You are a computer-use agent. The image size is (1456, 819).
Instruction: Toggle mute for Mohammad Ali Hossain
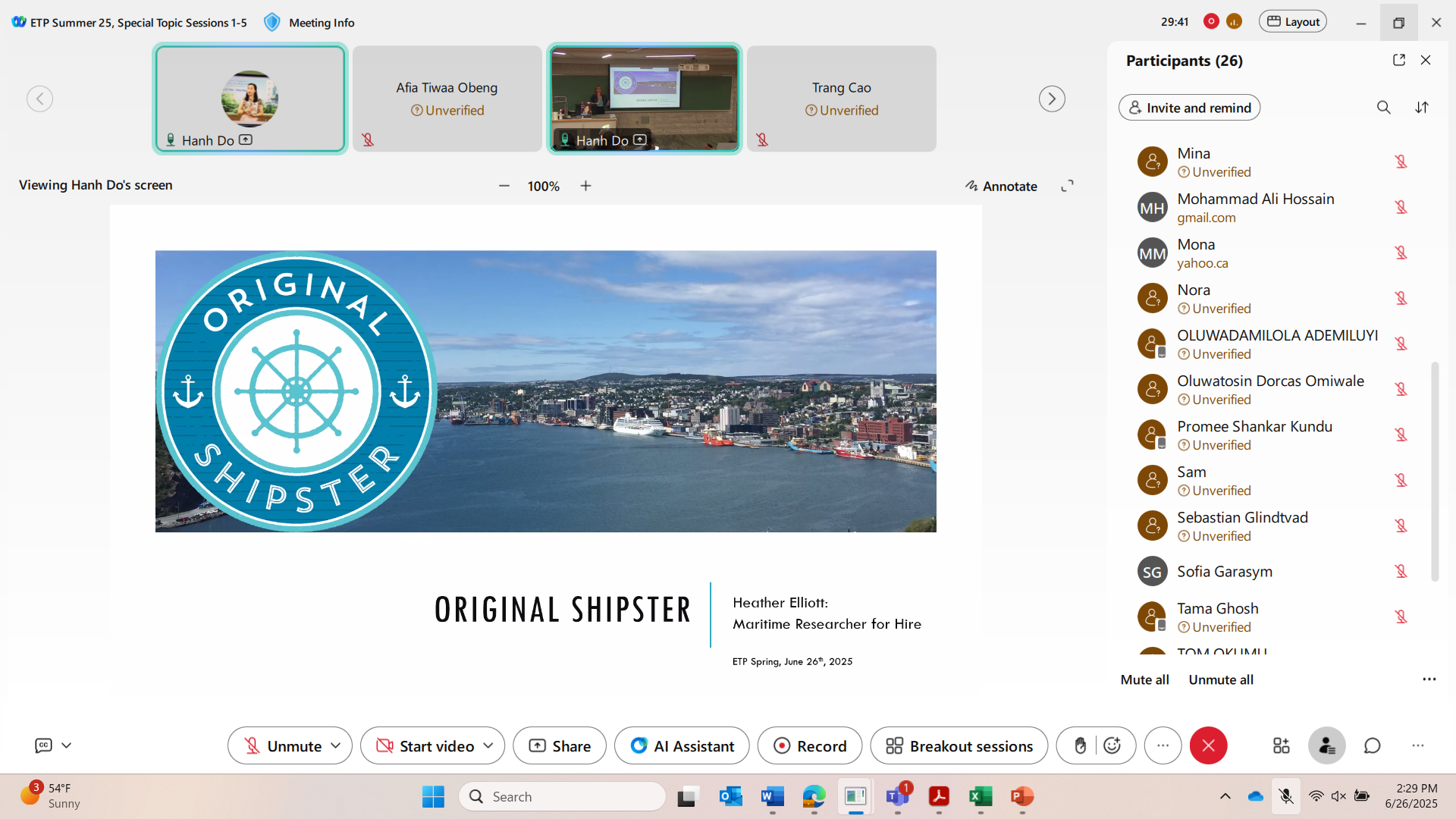(1401, 207)
